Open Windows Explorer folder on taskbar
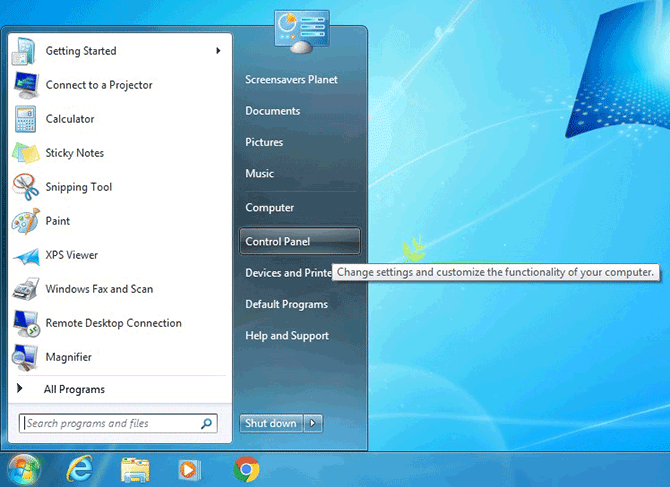Screen dimensions: 670x487 point(135,470)
